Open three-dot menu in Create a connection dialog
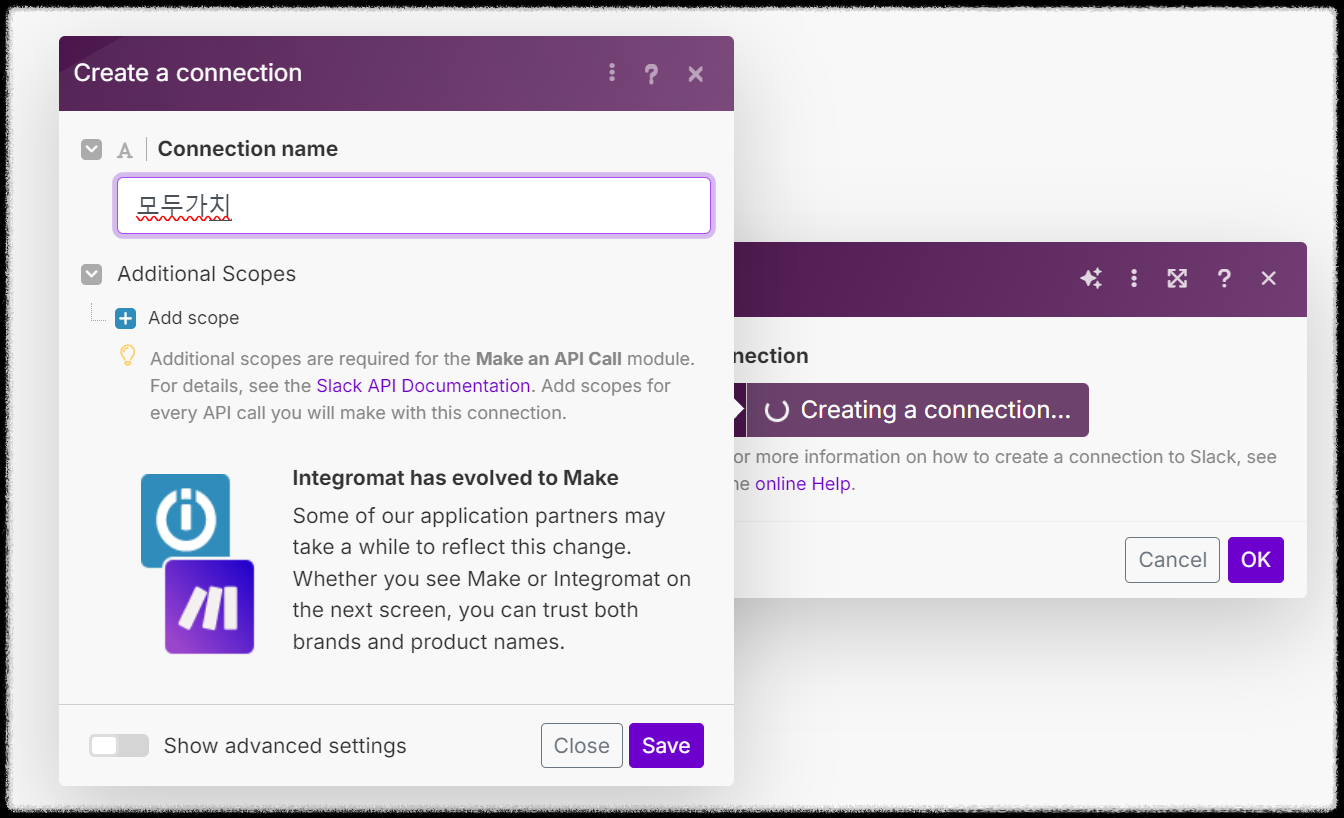 [611, 73]
